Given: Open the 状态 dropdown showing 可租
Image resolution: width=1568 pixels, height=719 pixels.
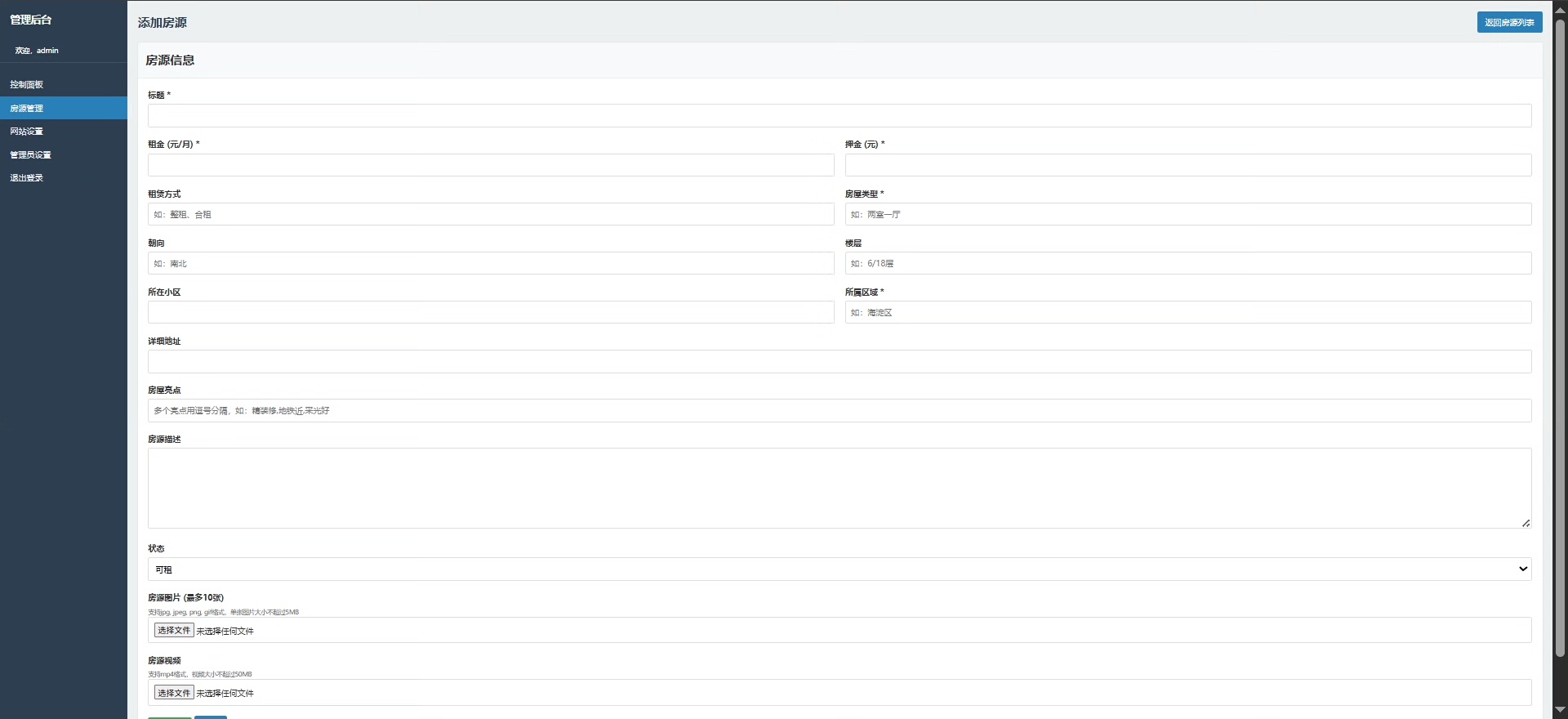Looking at the screenshot, I should [840, 569].
